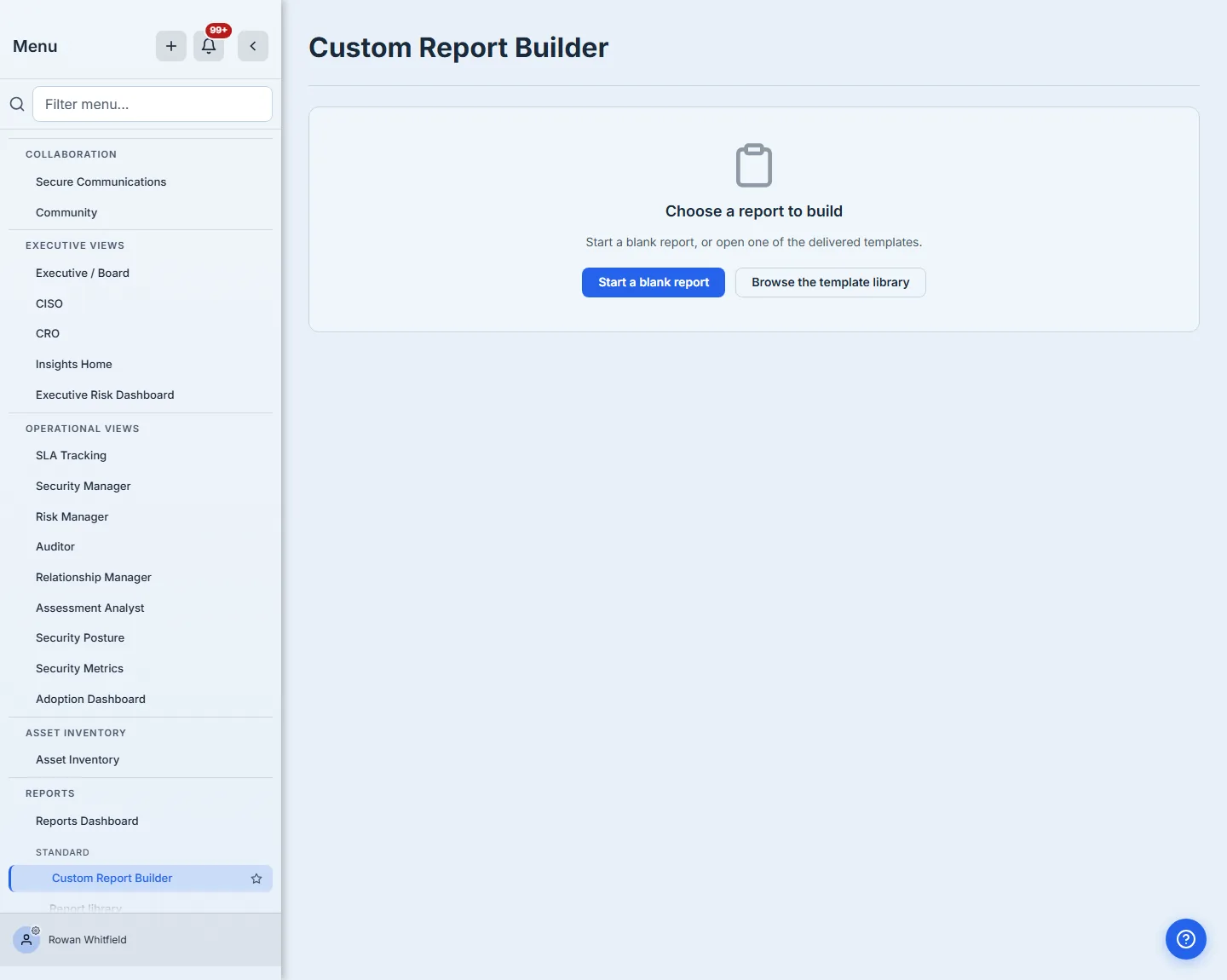Open Reports Dashboard
1227x980 pixels.
[141, 821]
